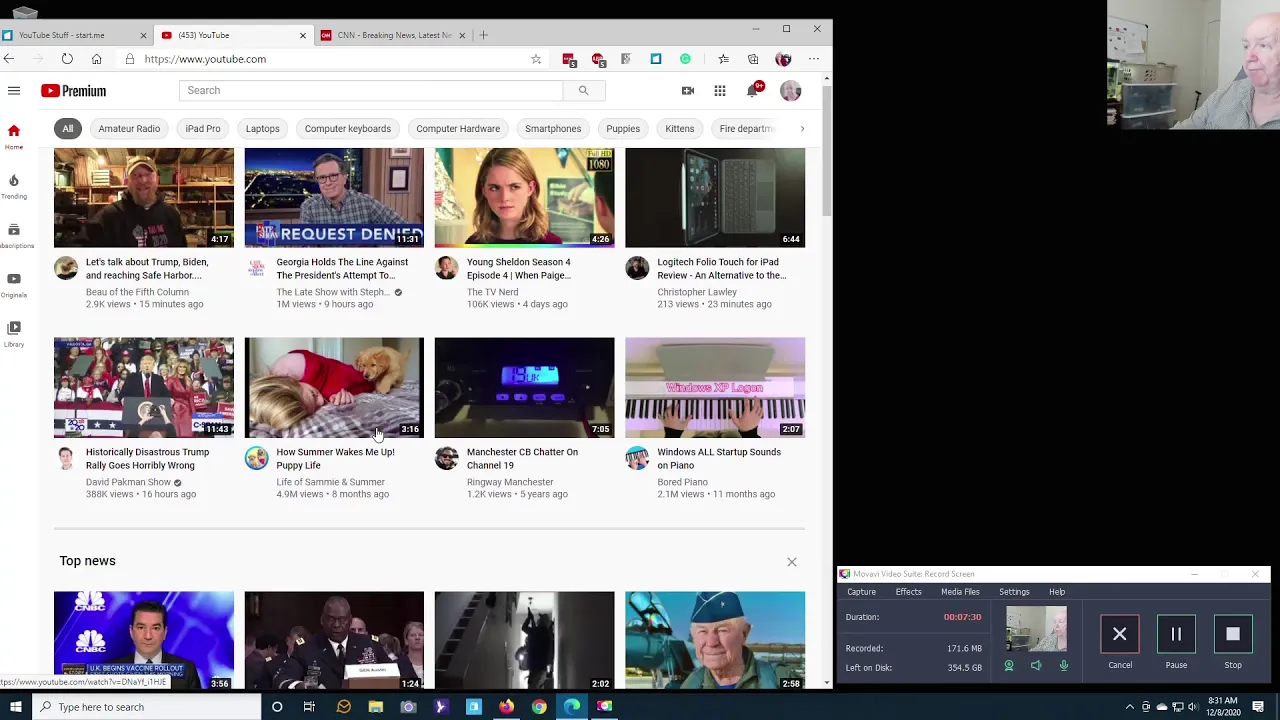The width and height of the screenshot is (1280, 720).
Task: Select the Kittens filter chip
Action: 680,129
